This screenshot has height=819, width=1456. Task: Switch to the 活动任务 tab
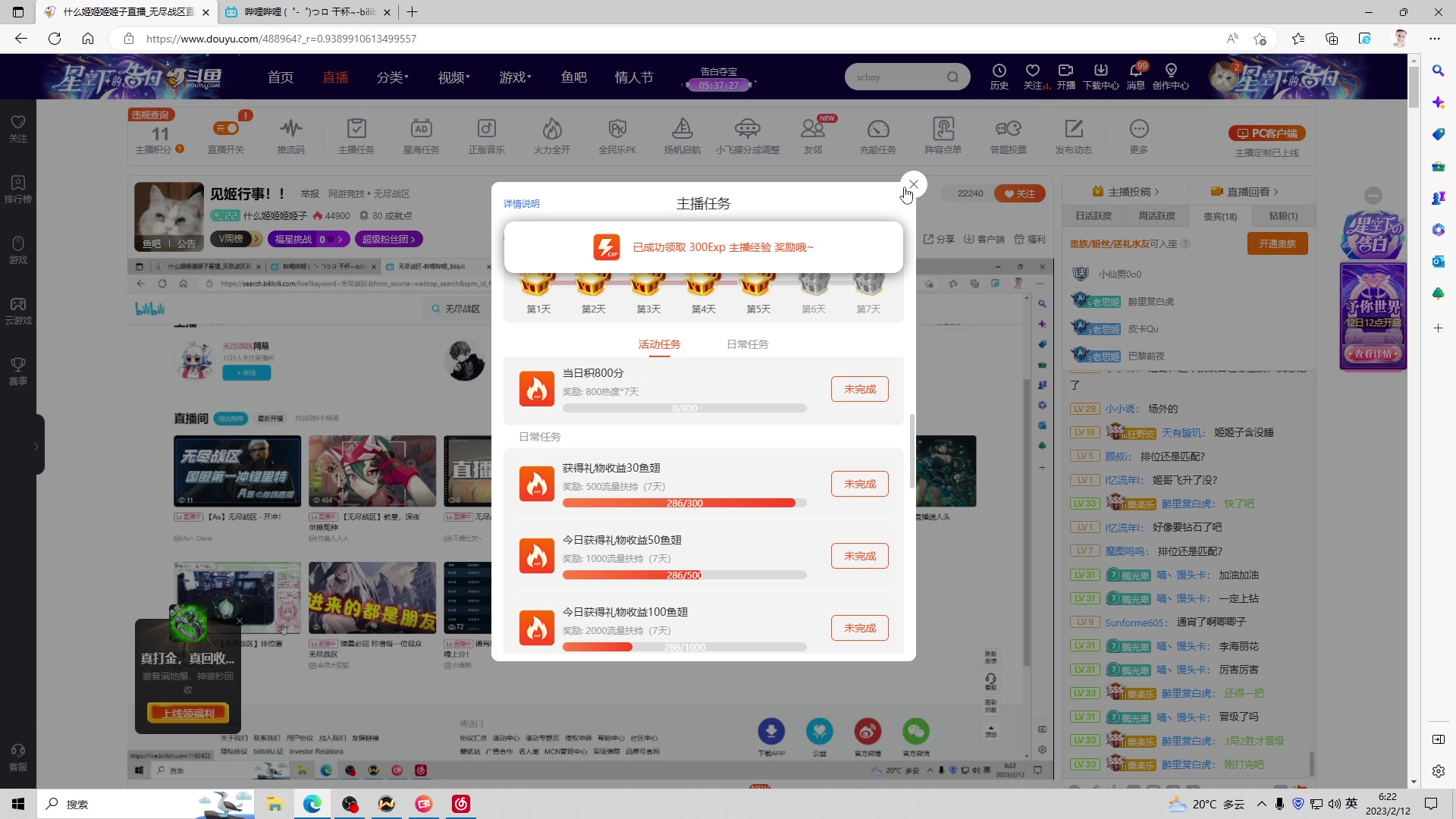click(659, 344)
